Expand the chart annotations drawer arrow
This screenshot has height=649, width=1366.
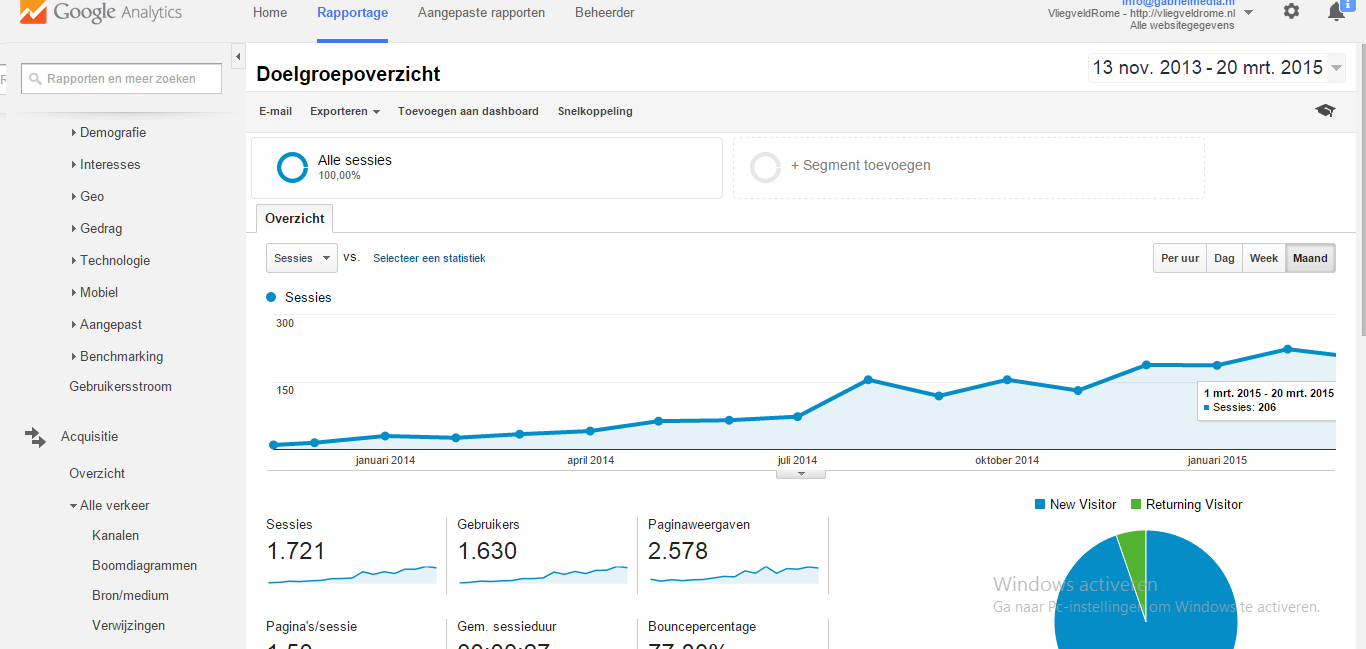click(801, 474)
